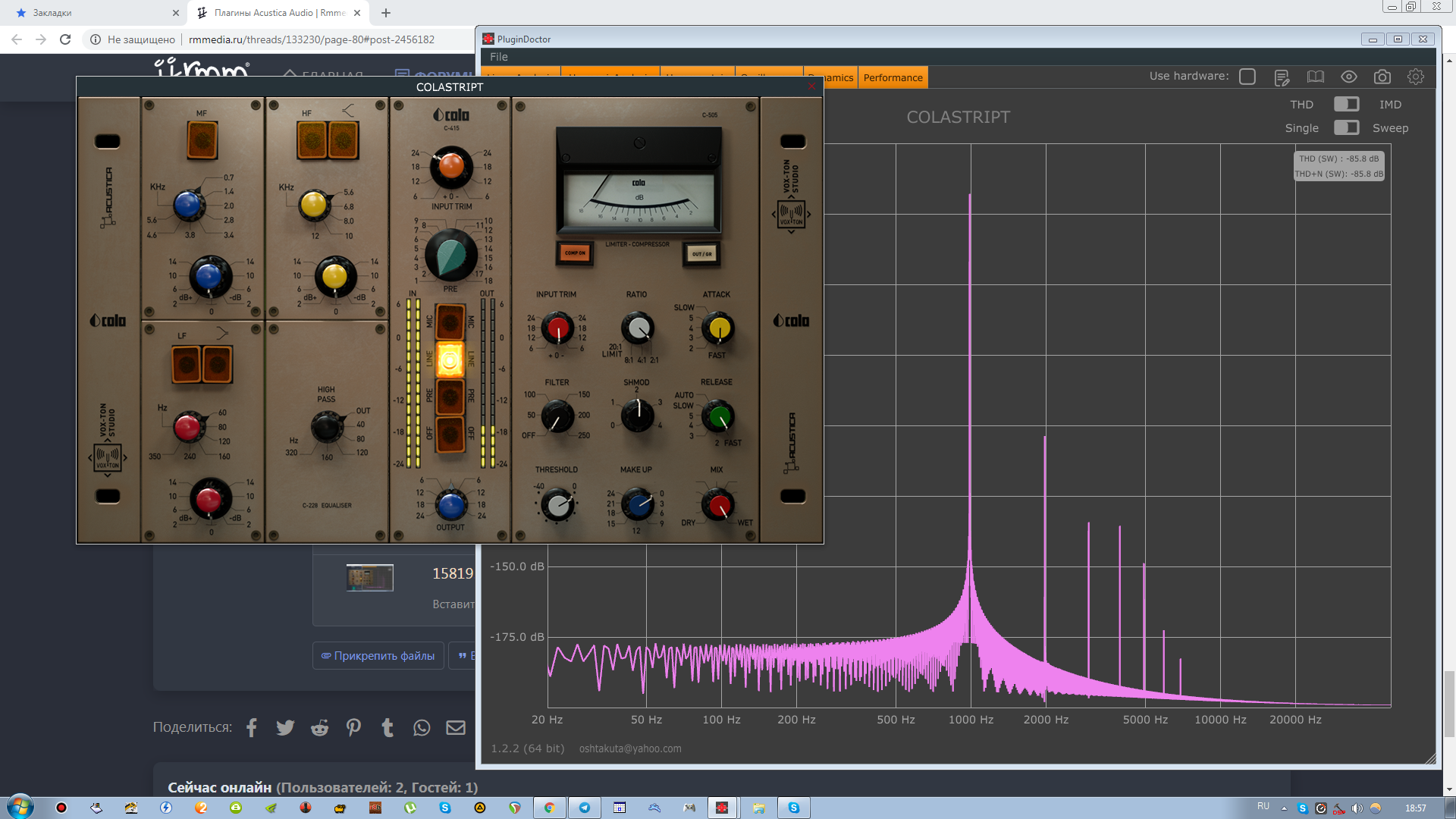The width and height of the screenshot is (1456, 819).
Task: Open the notes editor icon in PluginDoctor
Action: point(1282,77)
